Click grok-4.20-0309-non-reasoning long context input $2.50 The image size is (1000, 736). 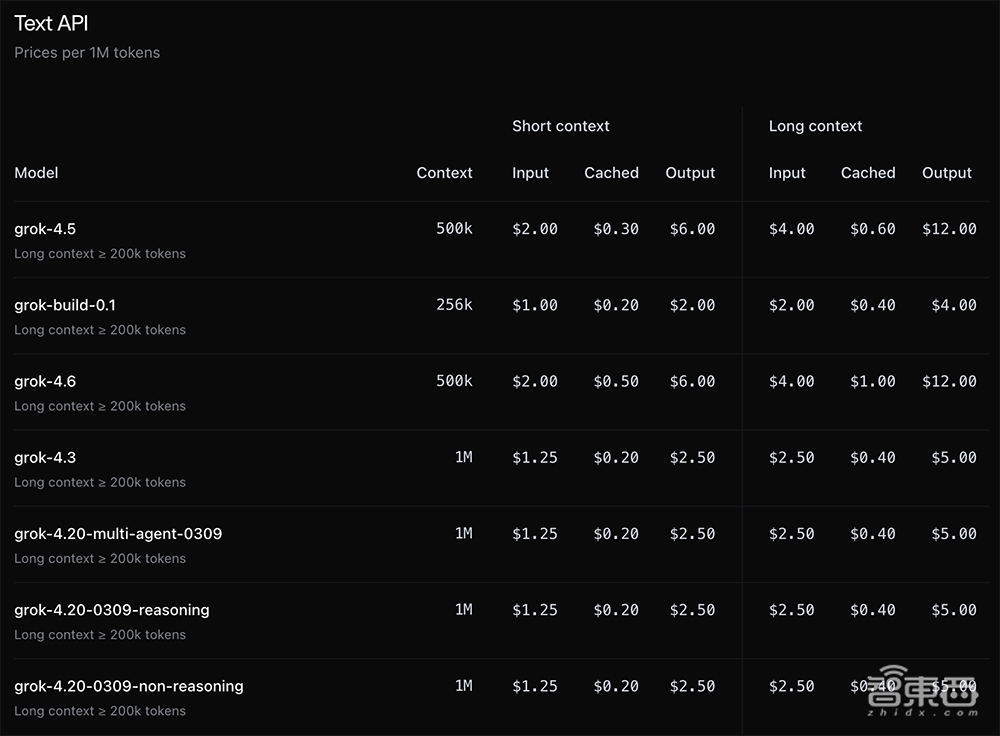(791, 686)
